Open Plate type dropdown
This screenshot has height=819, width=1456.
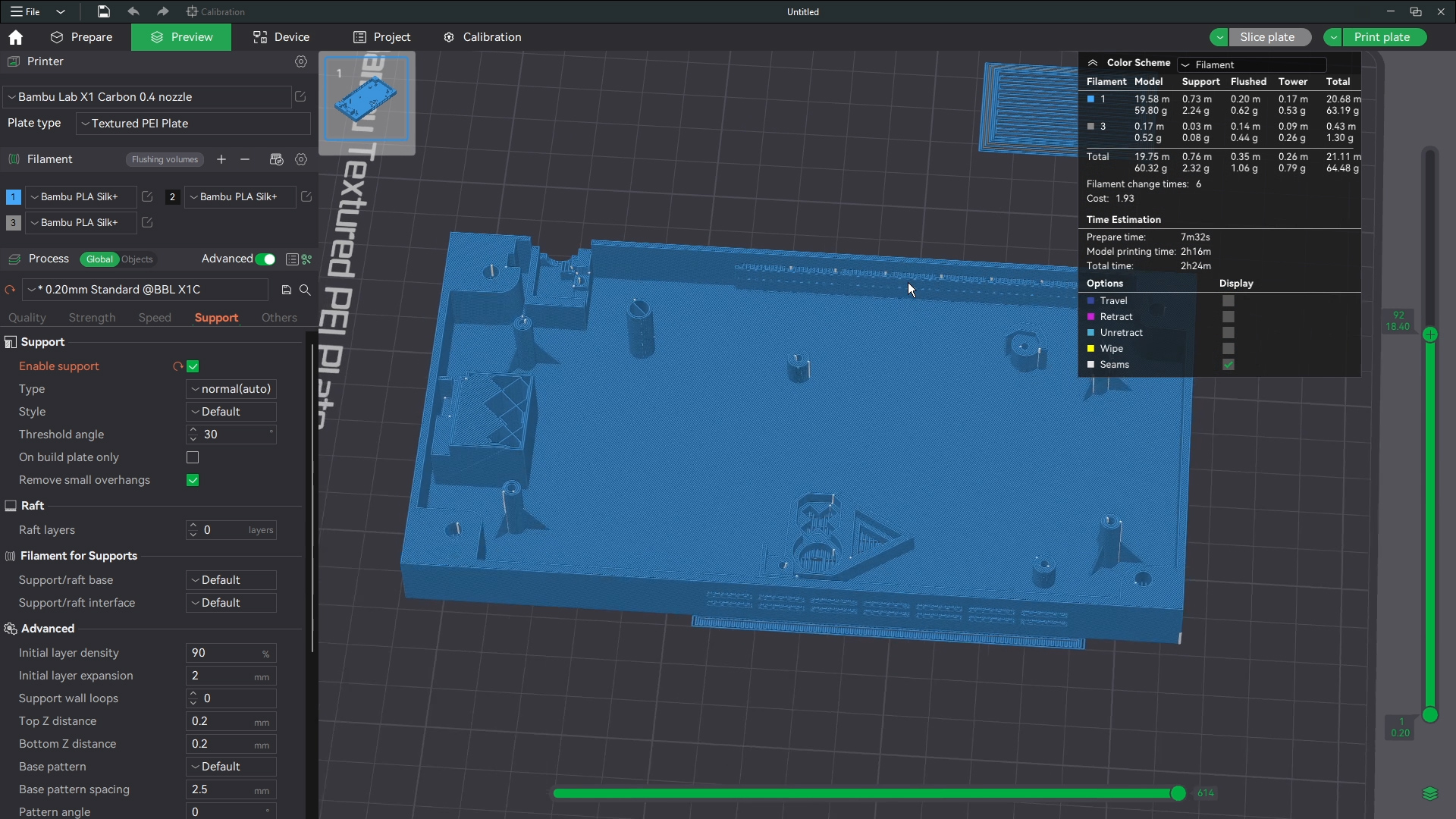pyautogui.click(x=193, y=124)
